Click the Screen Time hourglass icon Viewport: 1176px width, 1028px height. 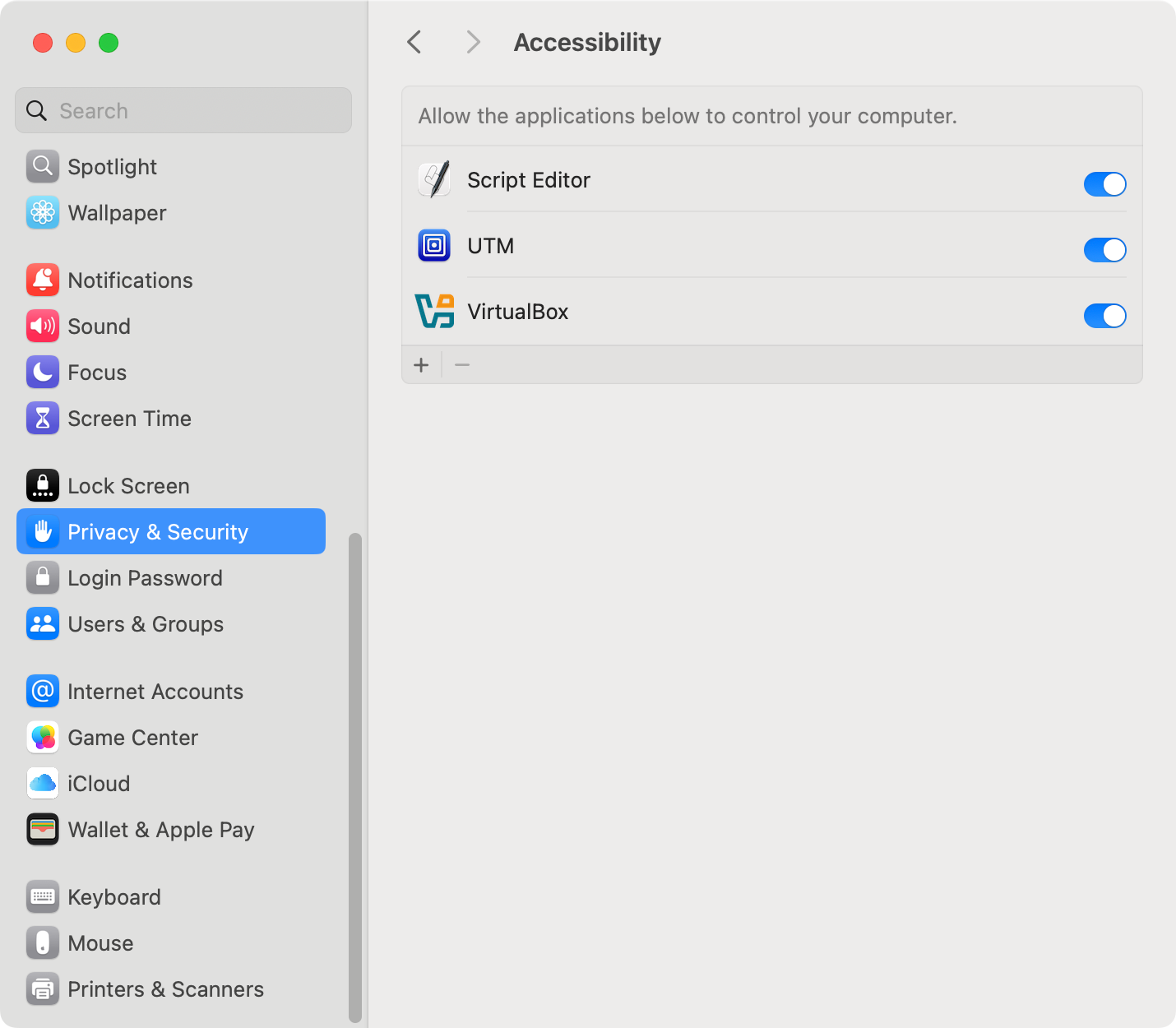(x=43, y=418)
